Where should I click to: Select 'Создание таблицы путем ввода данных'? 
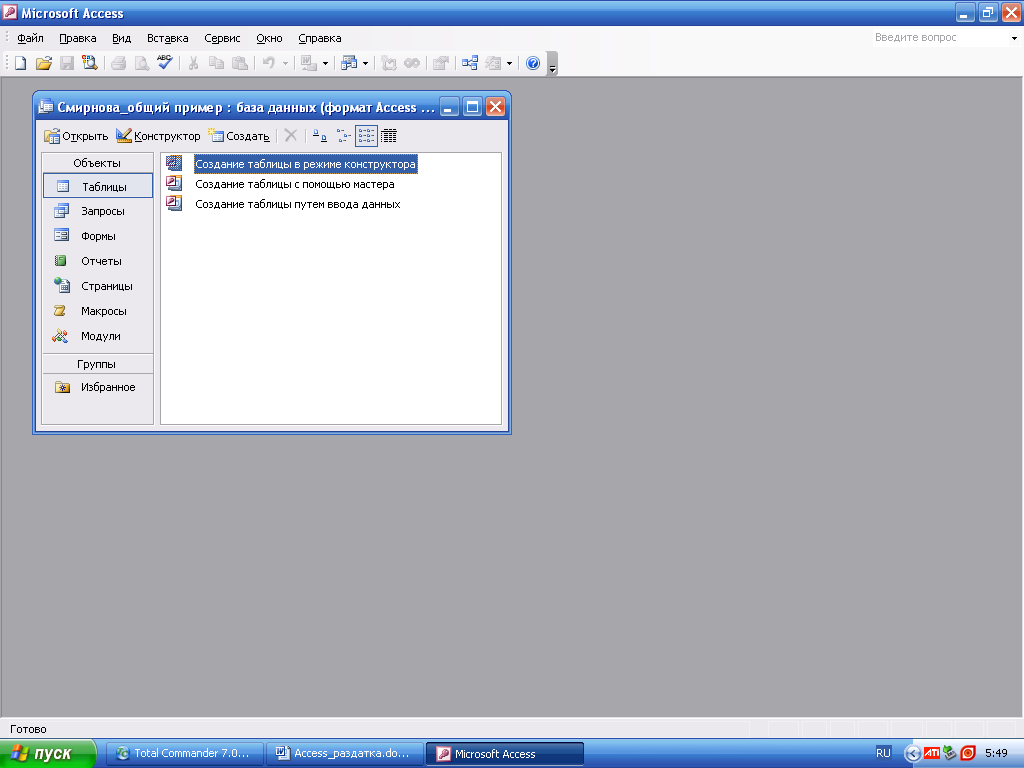[298, 204]
